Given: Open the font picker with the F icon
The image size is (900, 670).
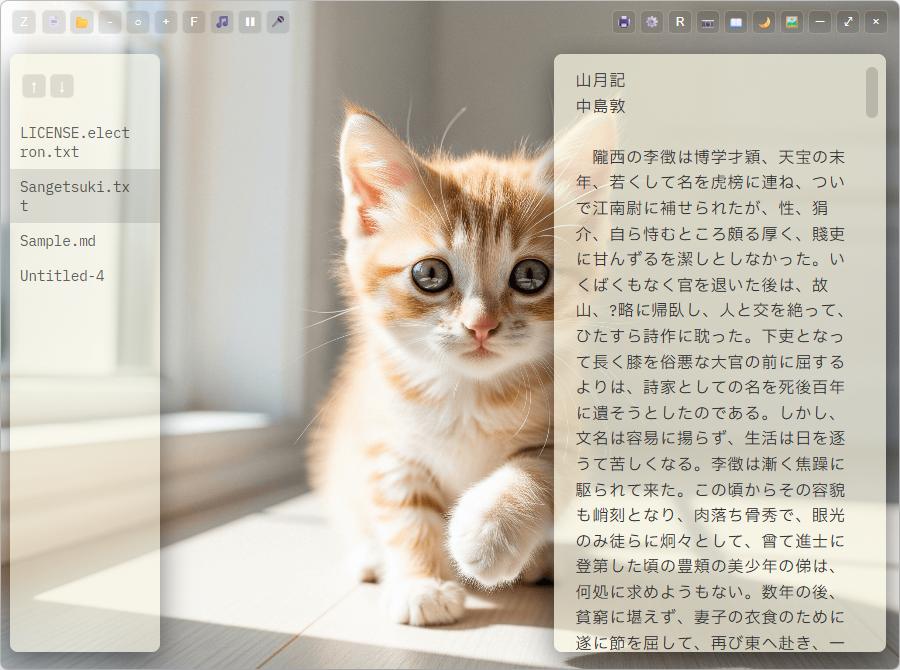Looking at the screenshot, I should pos(193,21).
